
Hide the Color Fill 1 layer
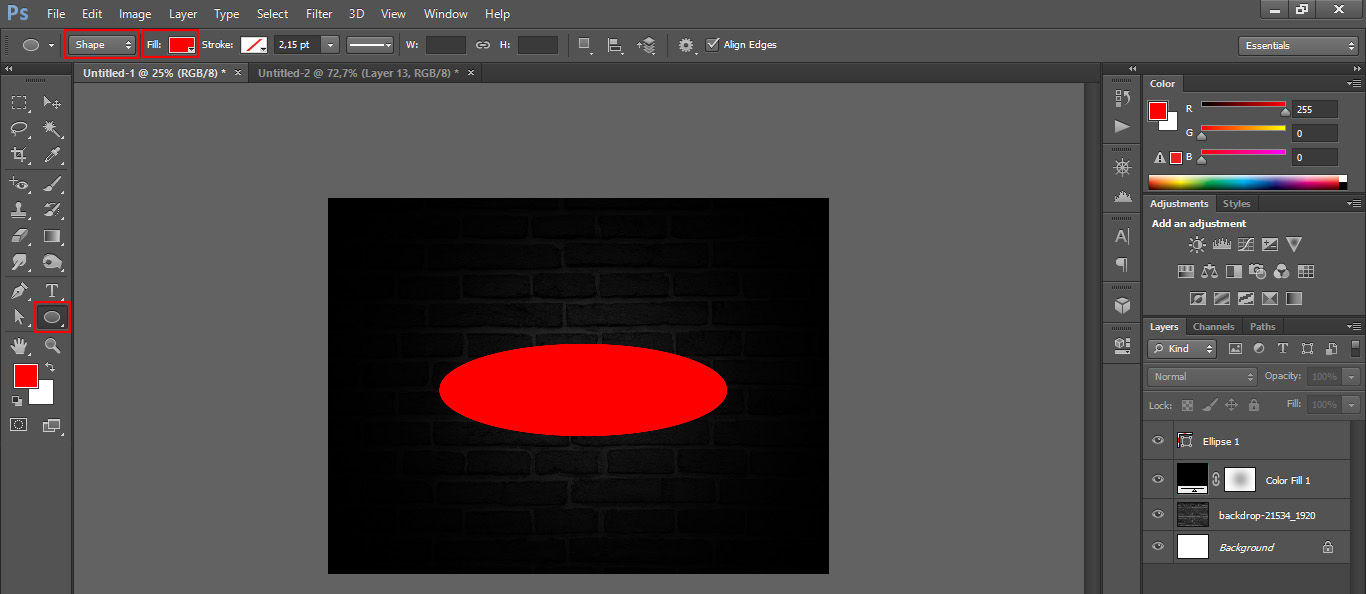coord(1158,480)
